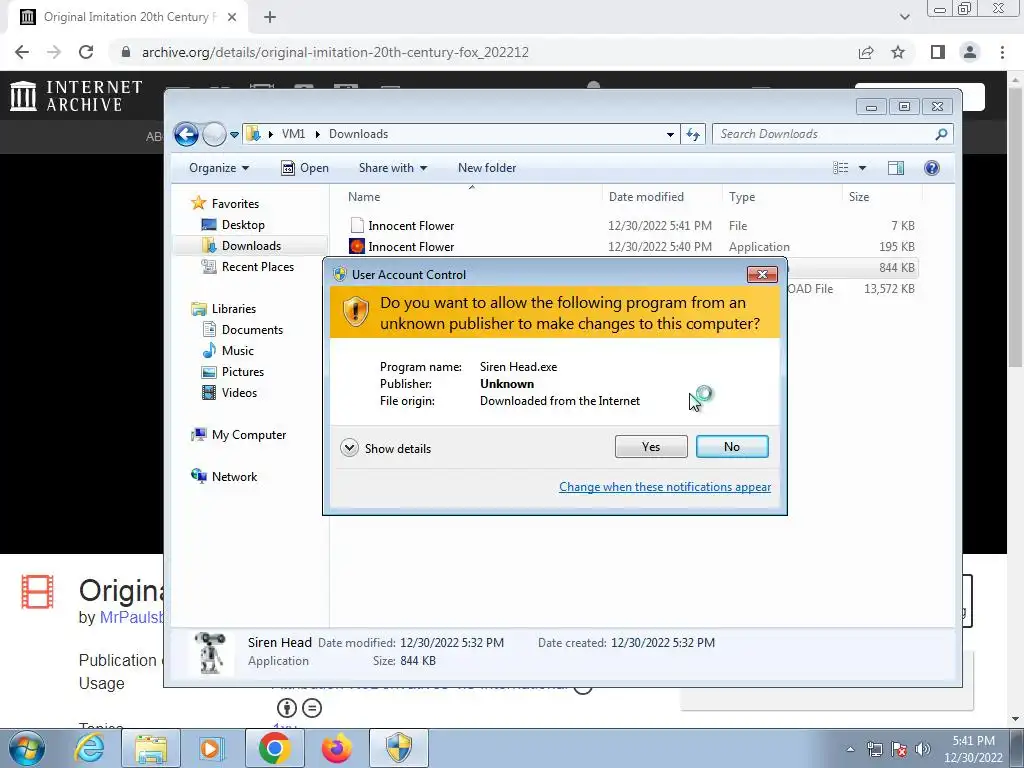1024x768 pixels.
Task: Toggle the preview pane icon
Action: (x=895, y=168)
